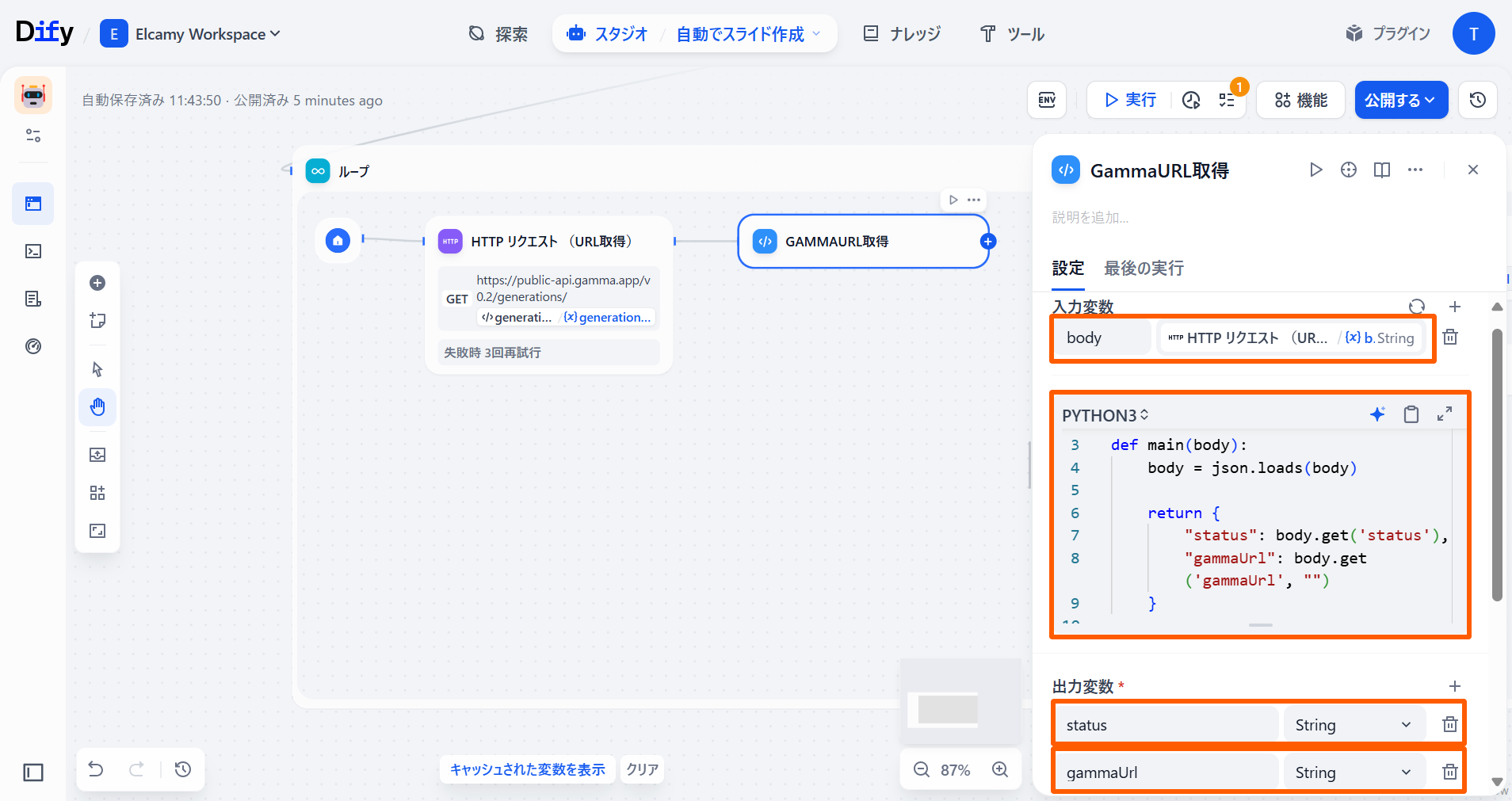Delete the body input variable
The image size is (1512, 801).
coord(1450,338)
